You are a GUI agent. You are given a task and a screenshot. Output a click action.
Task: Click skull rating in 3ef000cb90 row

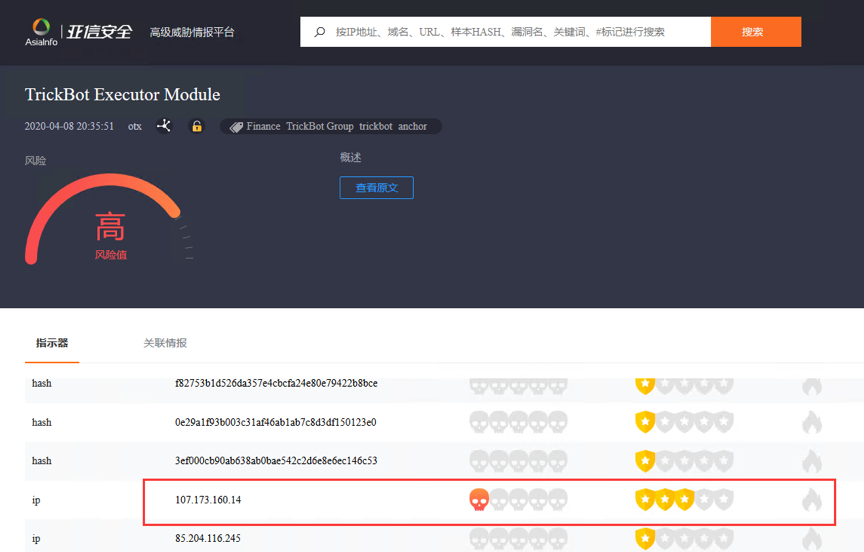519,461
